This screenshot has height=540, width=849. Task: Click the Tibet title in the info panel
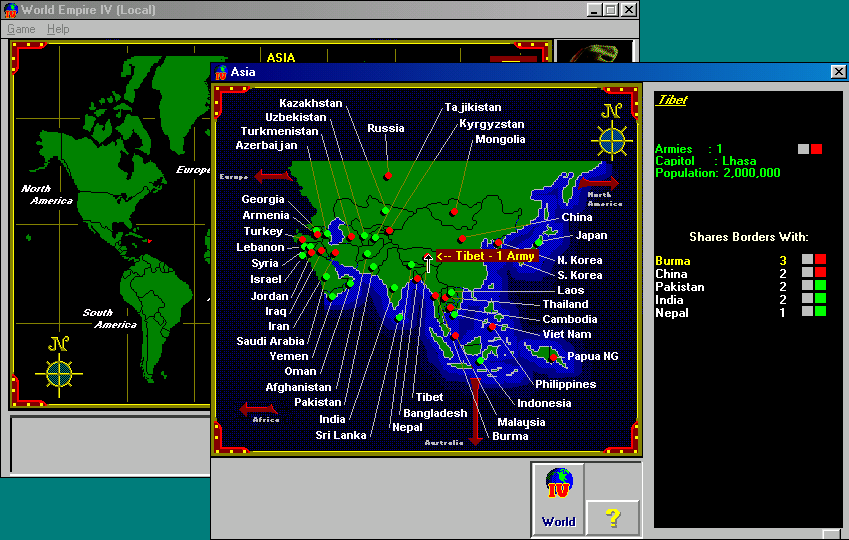(671, 100)
